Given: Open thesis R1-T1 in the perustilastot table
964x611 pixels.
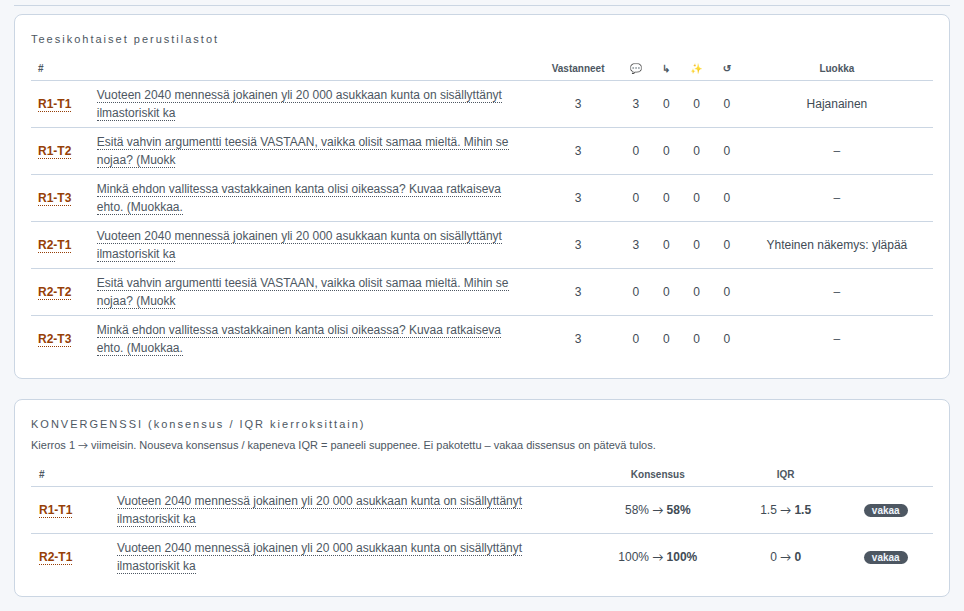Looking at the screenshot, I should [x=55, y=104].
